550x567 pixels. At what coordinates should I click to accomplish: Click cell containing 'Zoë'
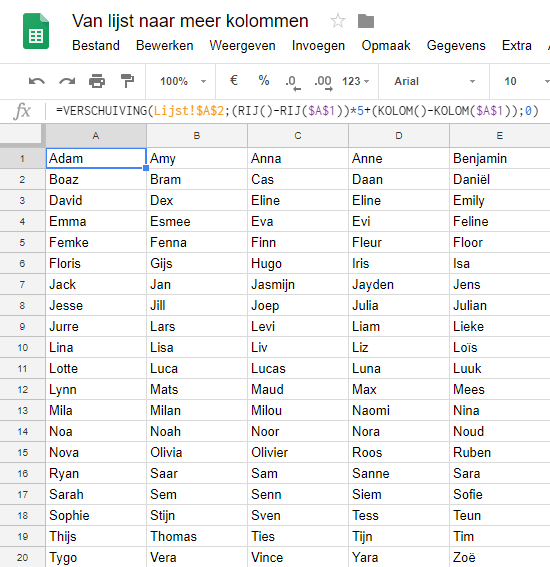[500, 557]
